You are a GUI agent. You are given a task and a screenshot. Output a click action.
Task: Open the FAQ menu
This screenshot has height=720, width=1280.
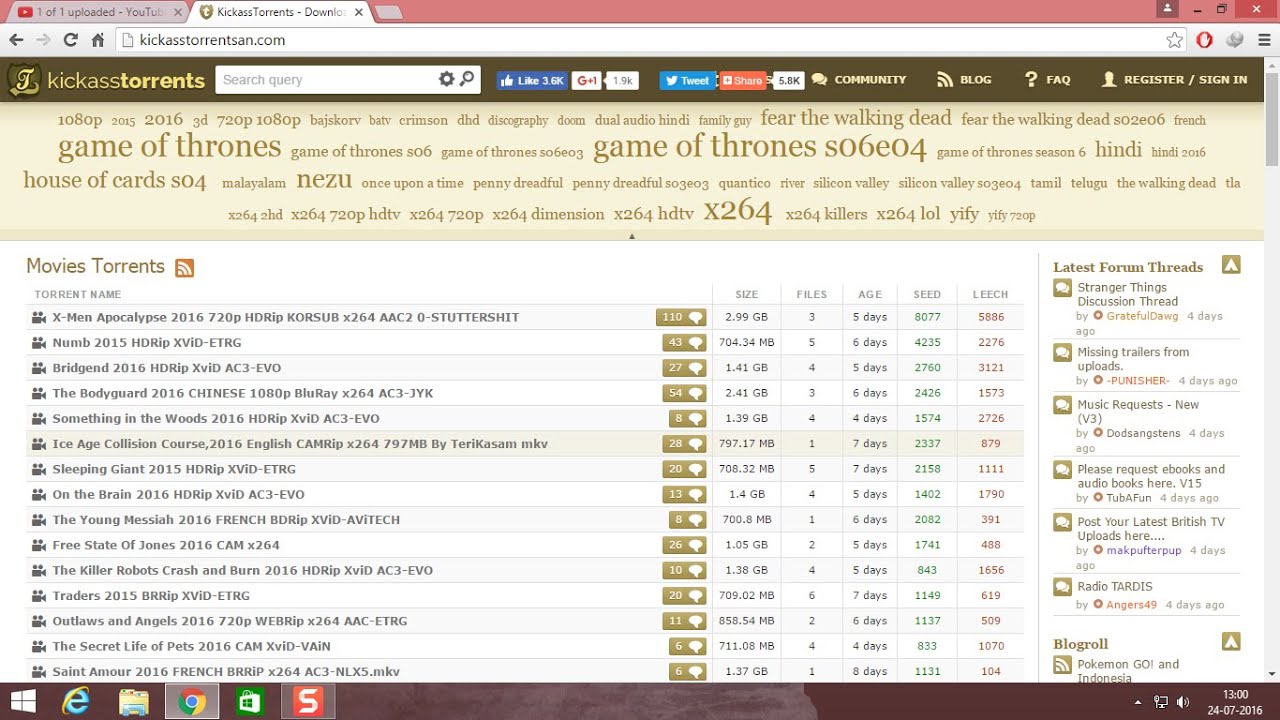[1047, 80]
